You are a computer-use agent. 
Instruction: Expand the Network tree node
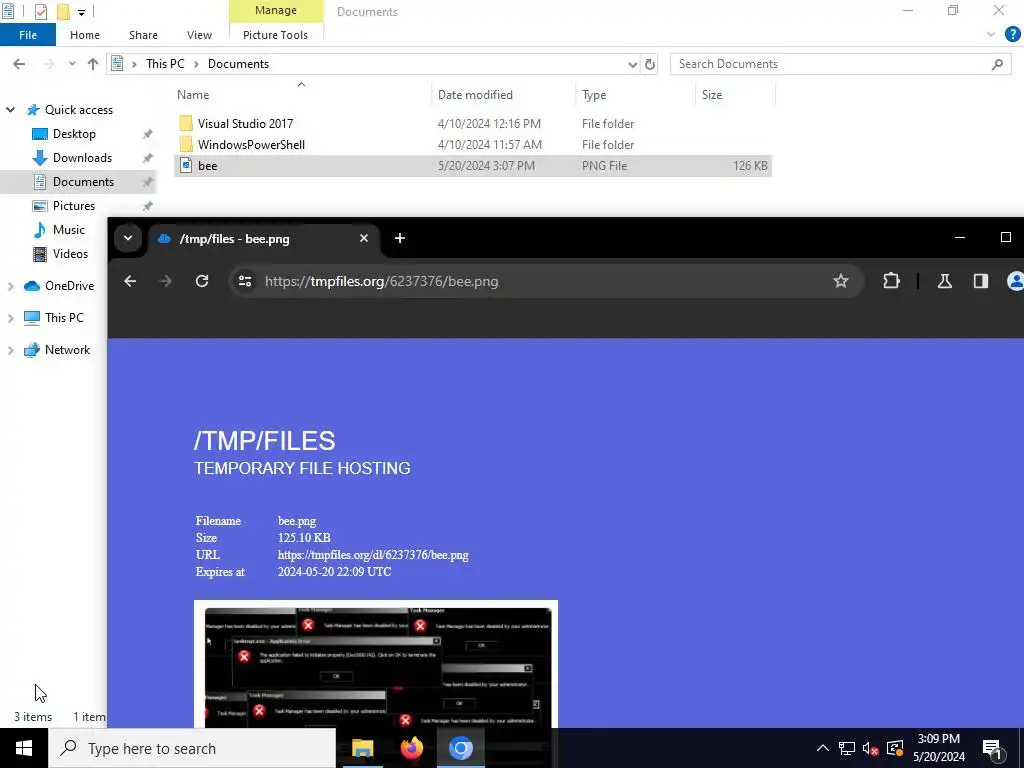point(10,350)
